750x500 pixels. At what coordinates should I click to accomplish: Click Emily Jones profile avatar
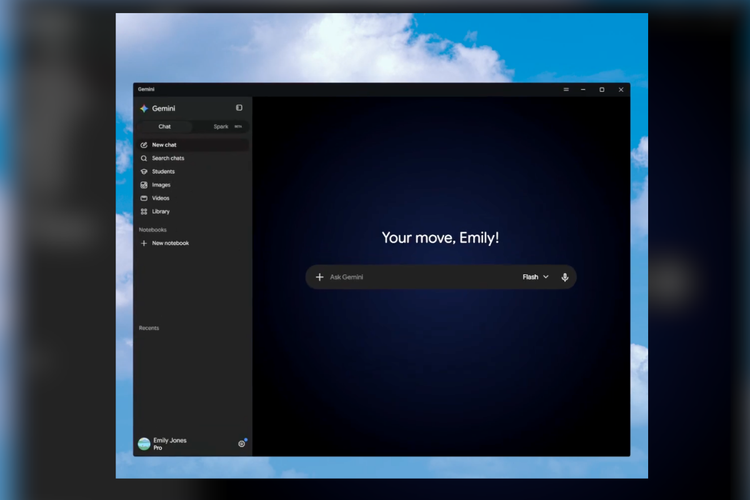point(144,444)
